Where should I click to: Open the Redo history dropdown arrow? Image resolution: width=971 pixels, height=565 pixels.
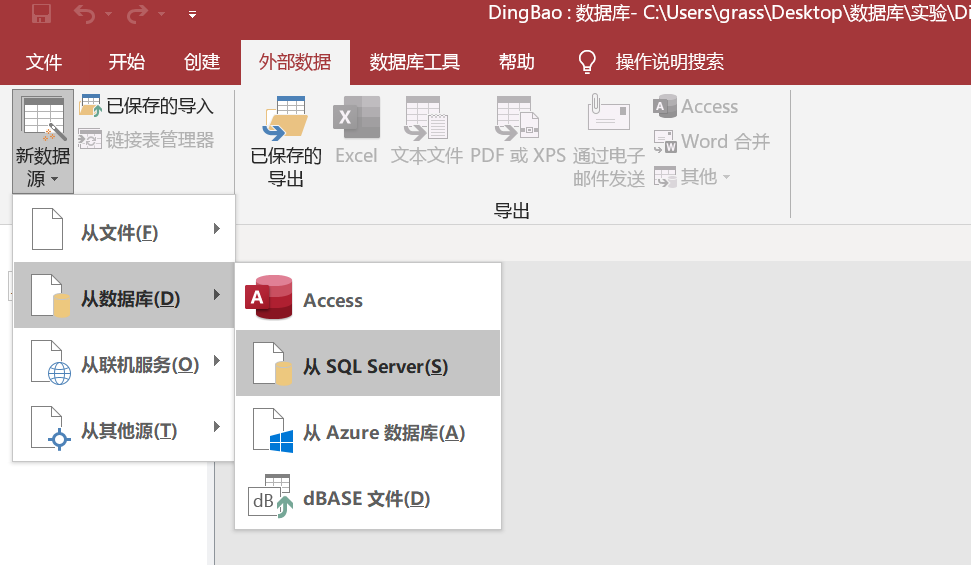coord(162,14)
